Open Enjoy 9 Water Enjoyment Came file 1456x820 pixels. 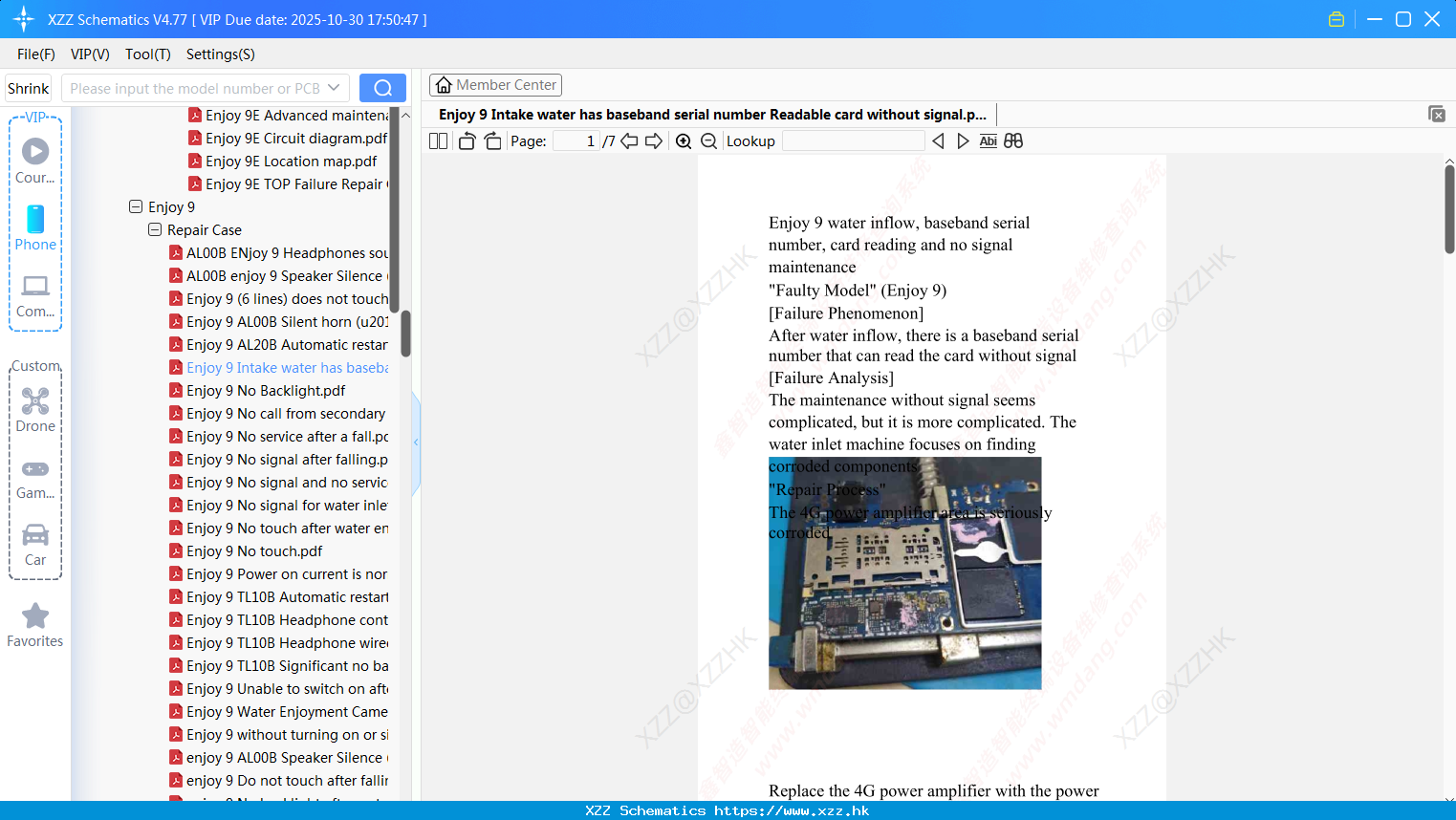[x=278, y=711]
